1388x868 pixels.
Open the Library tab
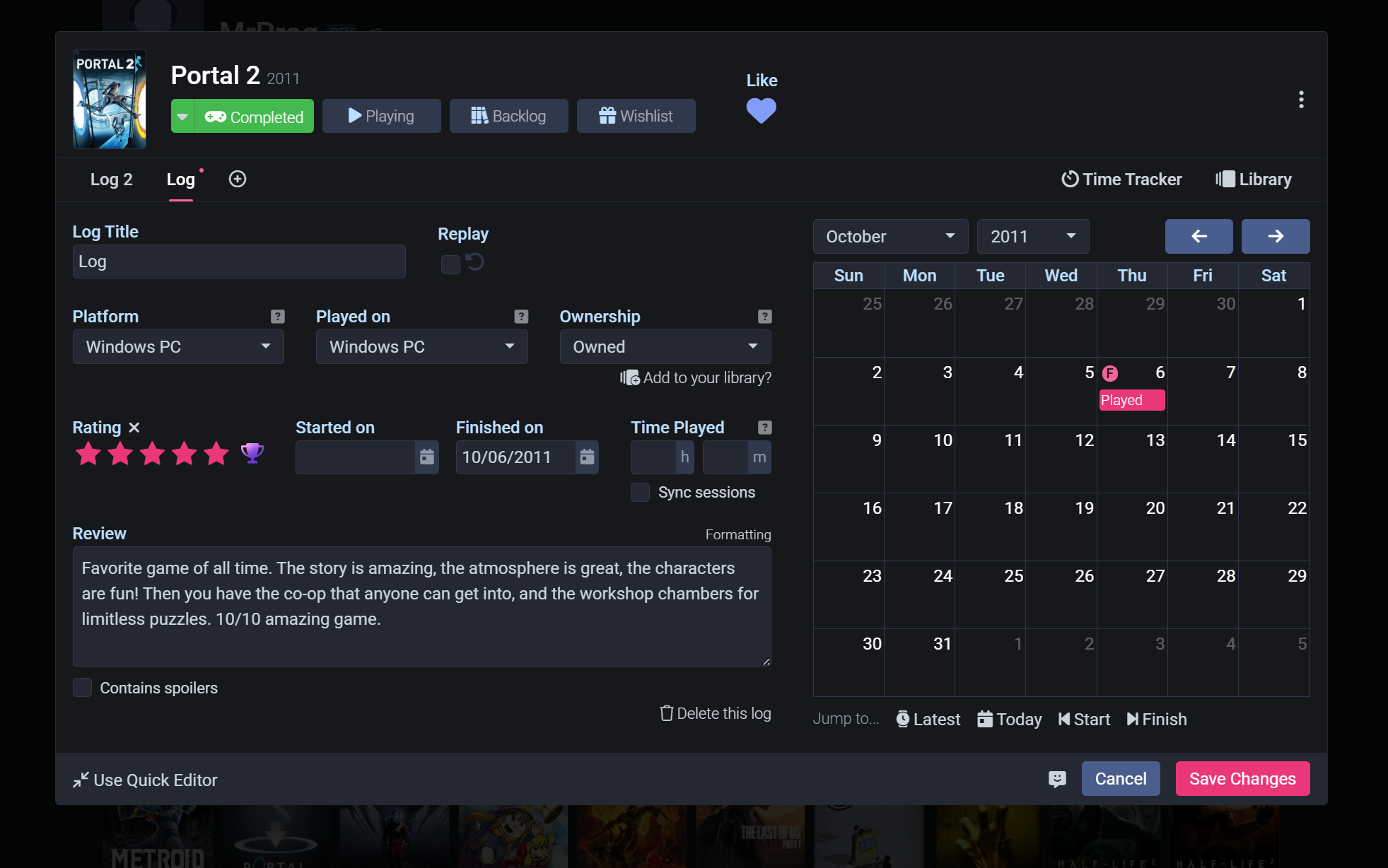1254,180
